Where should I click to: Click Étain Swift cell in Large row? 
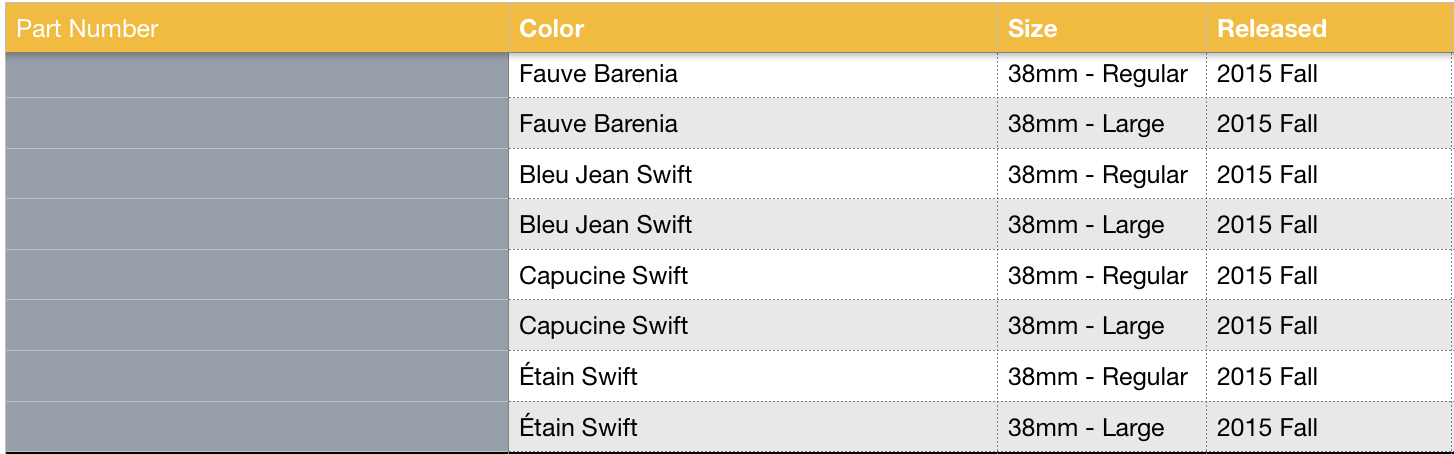pyautogui.click(x=753, y=427)
